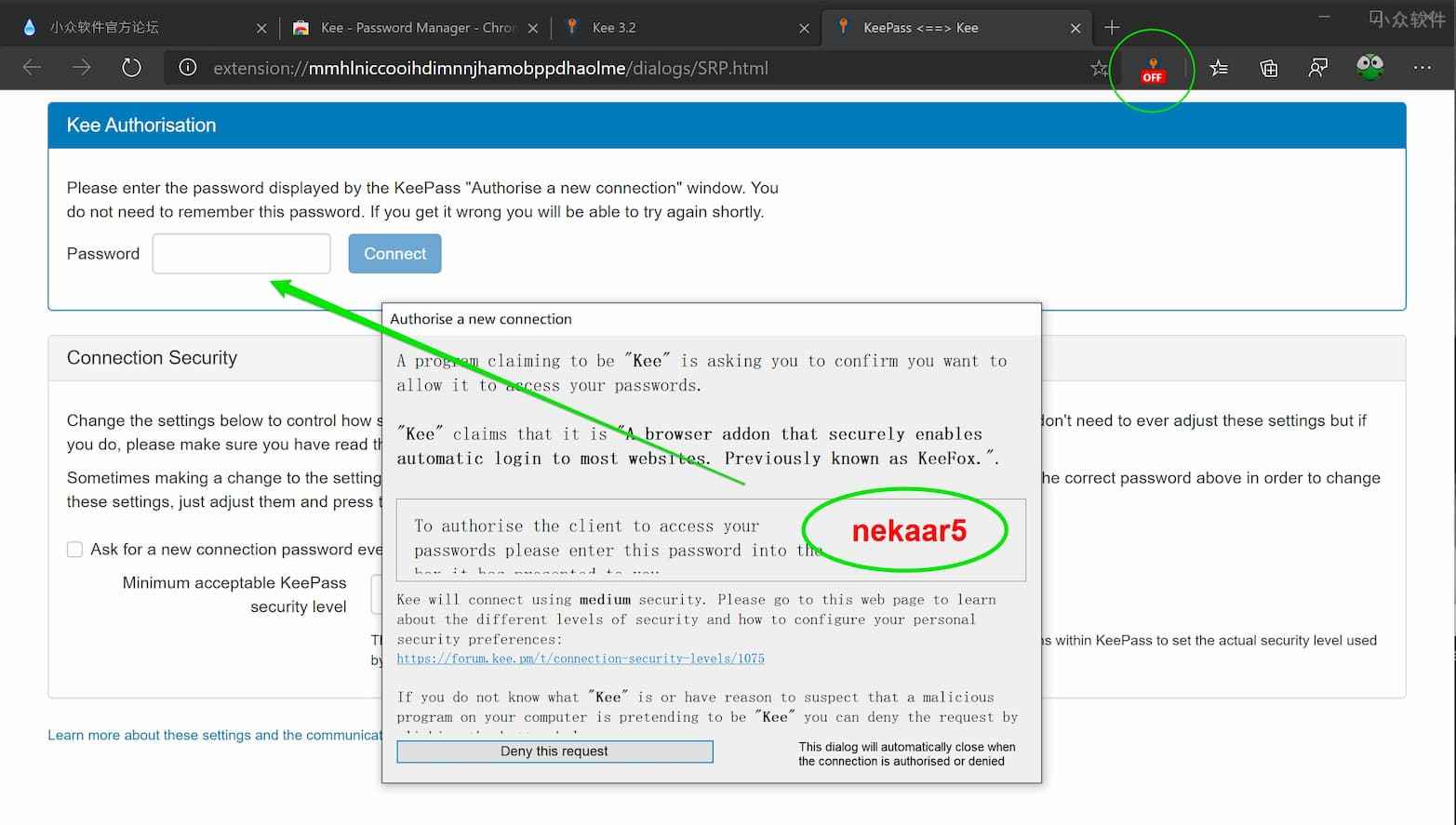1456x825 pixels.
Task: Click the Password input field
Action: (241, 253)
